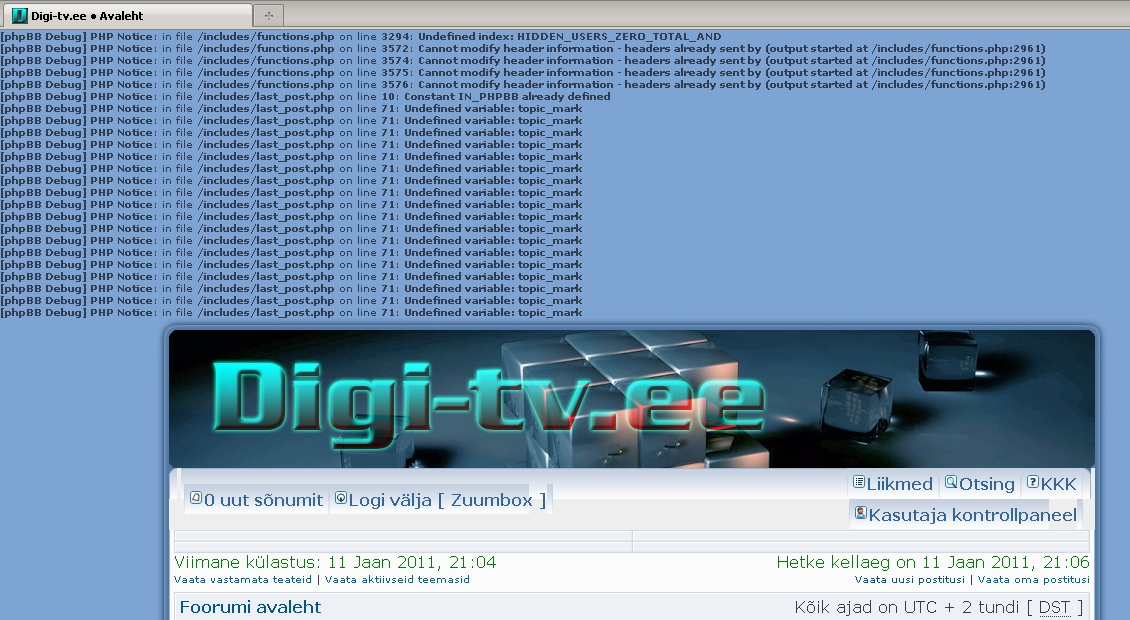Open the Liikmed text link
The height and width of the screenshot is (620, 1130).
(900, 484)
